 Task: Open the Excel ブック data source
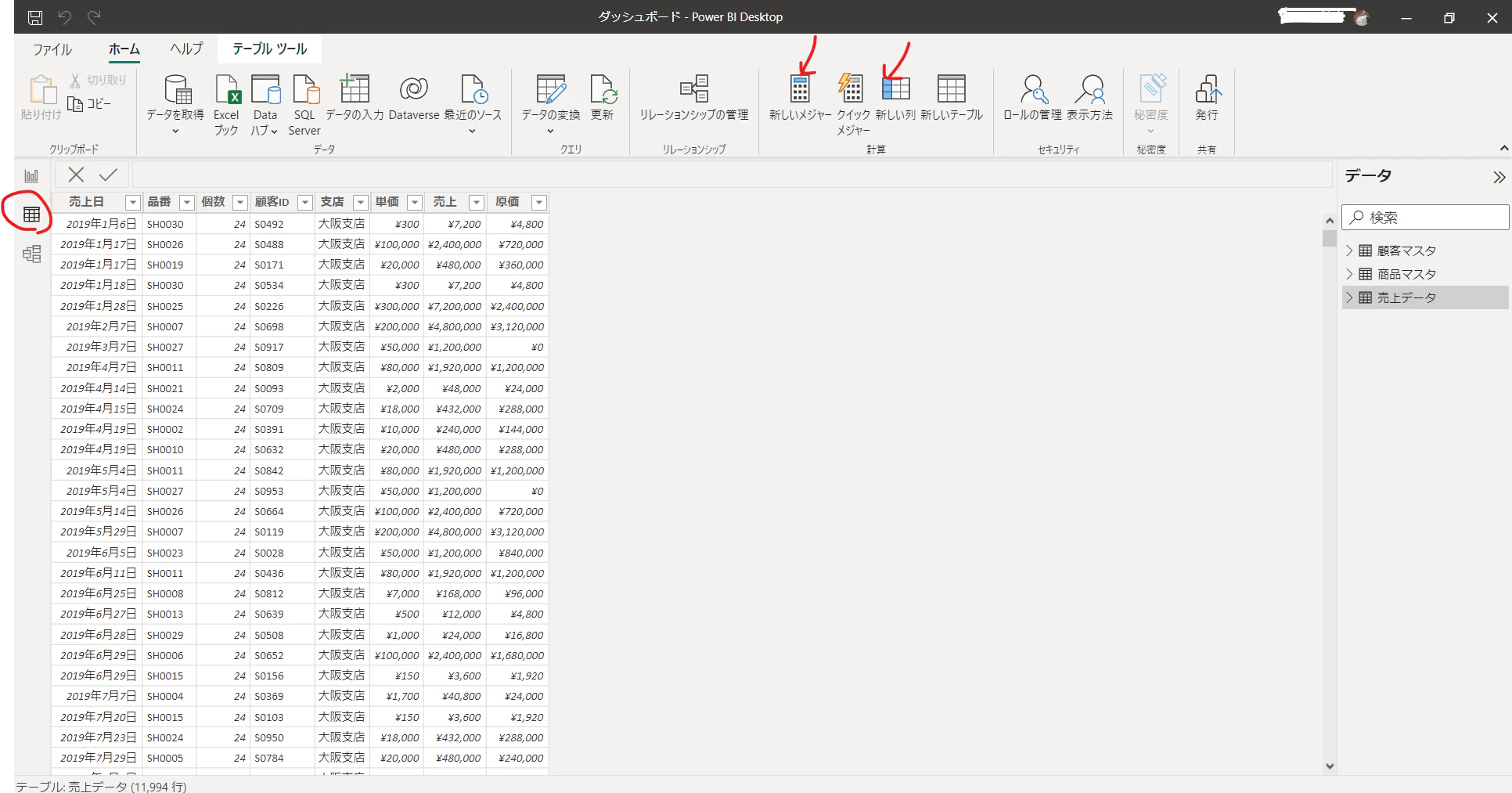tap(227, 105)
